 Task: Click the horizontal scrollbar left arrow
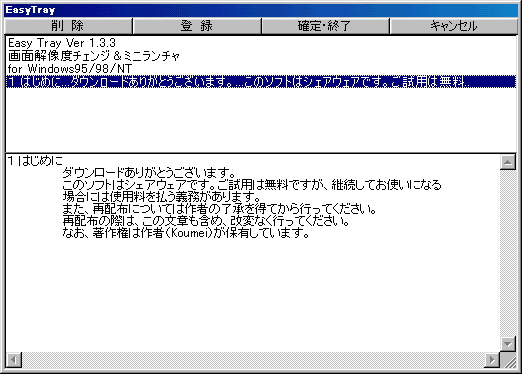coord(14,360)
